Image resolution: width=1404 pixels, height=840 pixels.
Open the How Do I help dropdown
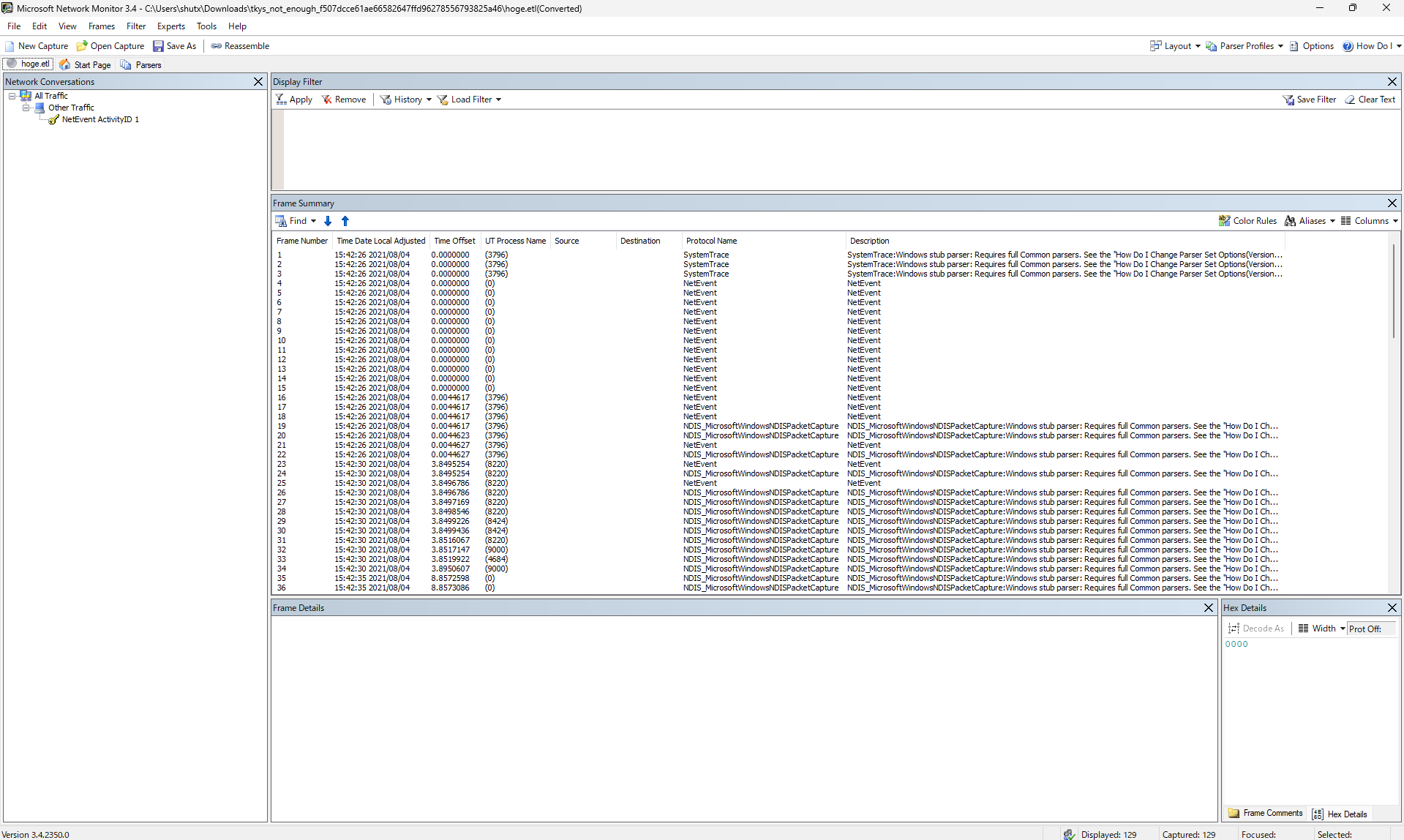(1372, 46)
